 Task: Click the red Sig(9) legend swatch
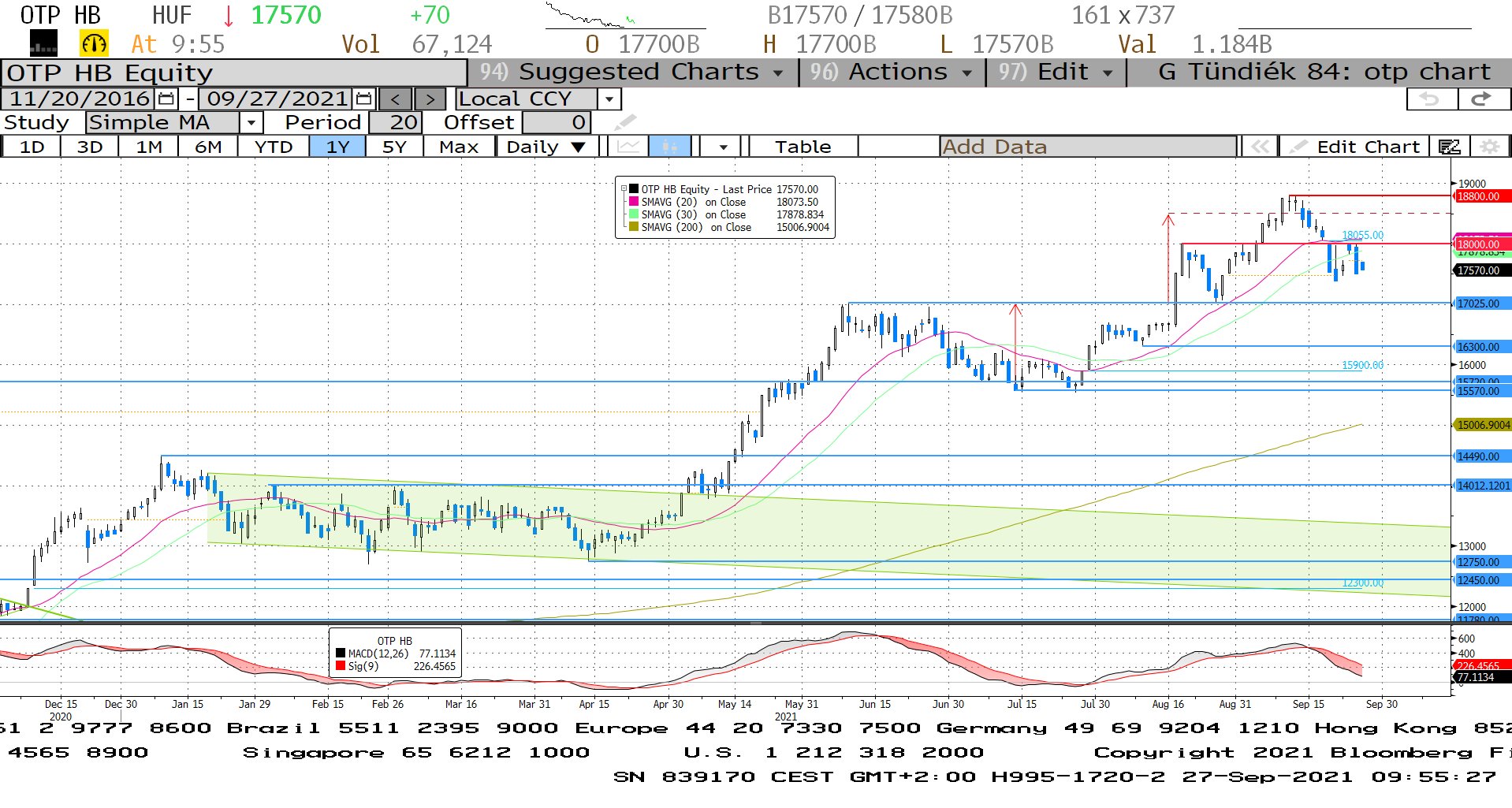pos(341,666)
